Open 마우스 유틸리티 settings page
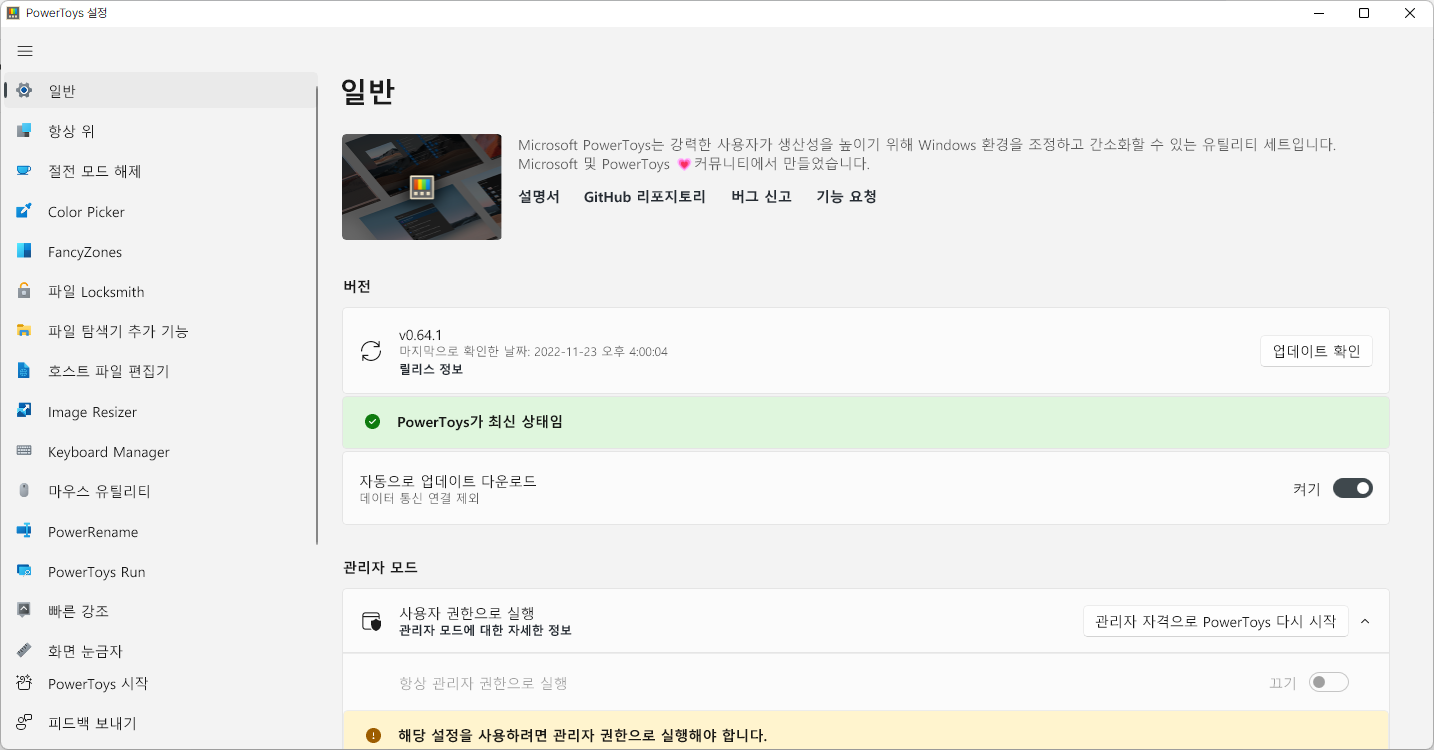Viewport: 1434px width, 750px height. (x=161, y=491)
